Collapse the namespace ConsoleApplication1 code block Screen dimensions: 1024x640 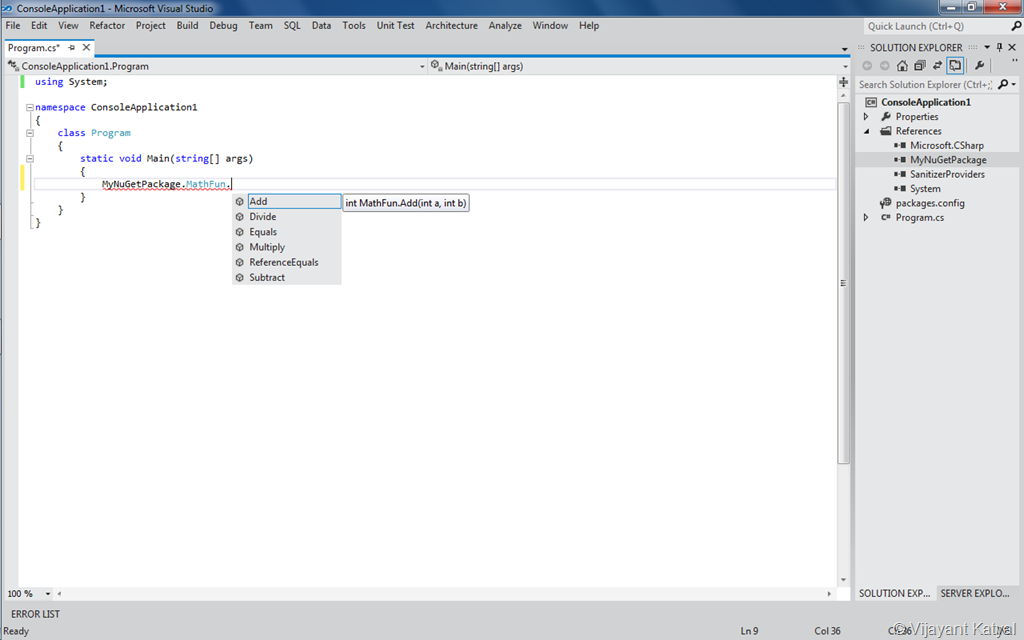tap(29, 107)
